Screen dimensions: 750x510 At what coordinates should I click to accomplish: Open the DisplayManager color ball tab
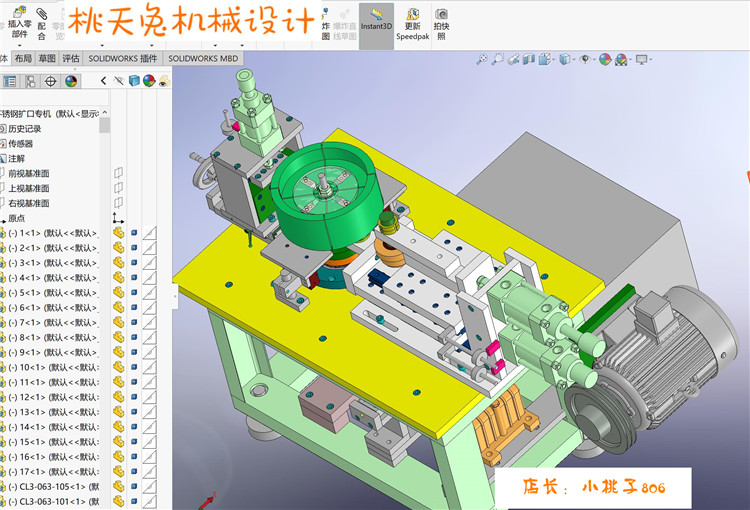(71, 81)
